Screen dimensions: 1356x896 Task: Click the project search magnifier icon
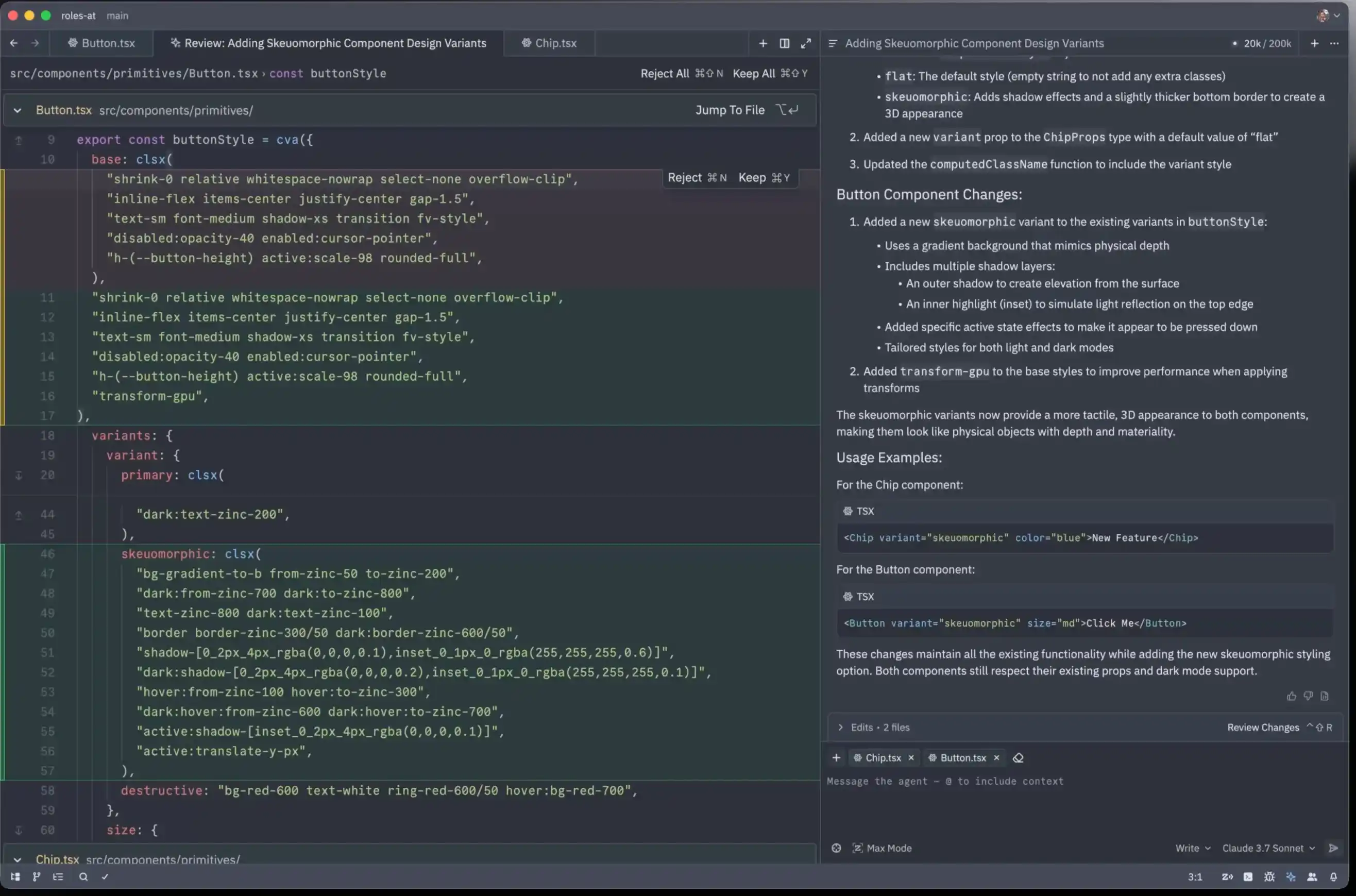coord(83,876)
